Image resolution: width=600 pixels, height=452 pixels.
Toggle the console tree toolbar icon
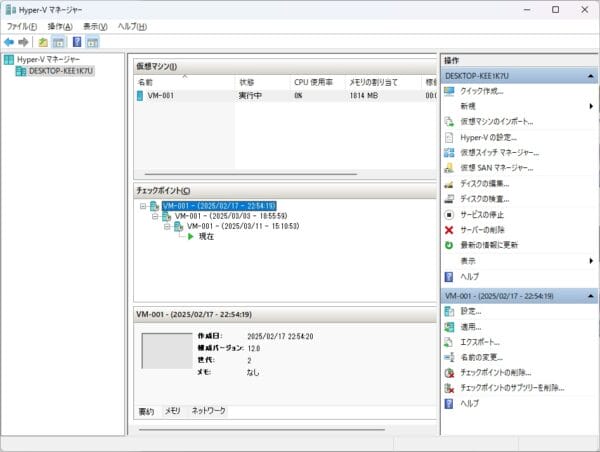(x=58, y=42)
